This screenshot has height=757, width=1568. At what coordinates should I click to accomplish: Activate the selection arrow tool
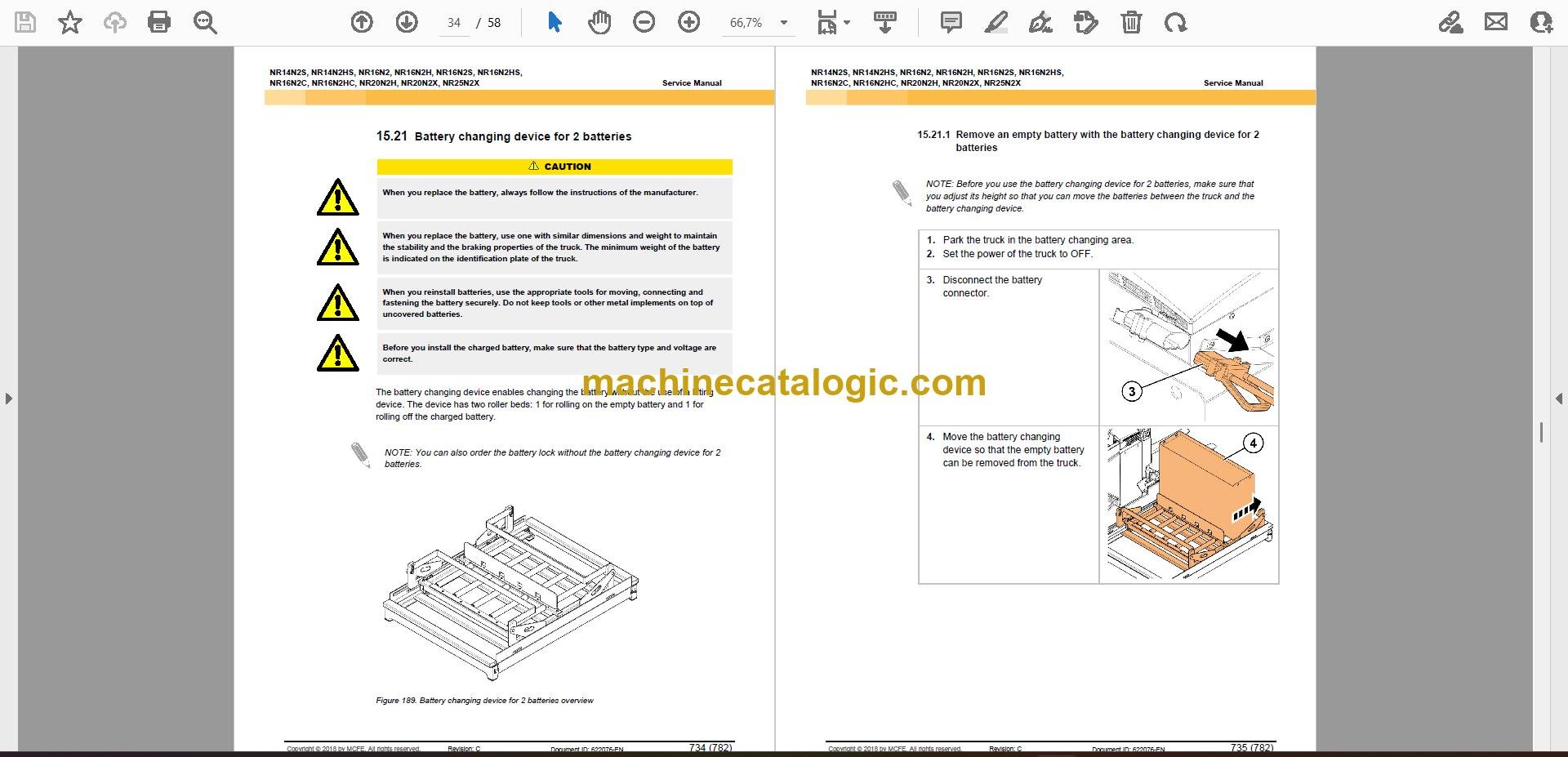(555, 23)
